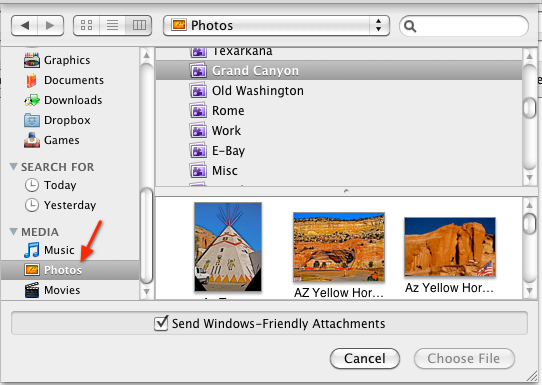Click the search field
This screenshot has width=542, height=385.
pyautogui.click(x=464, y=26)
